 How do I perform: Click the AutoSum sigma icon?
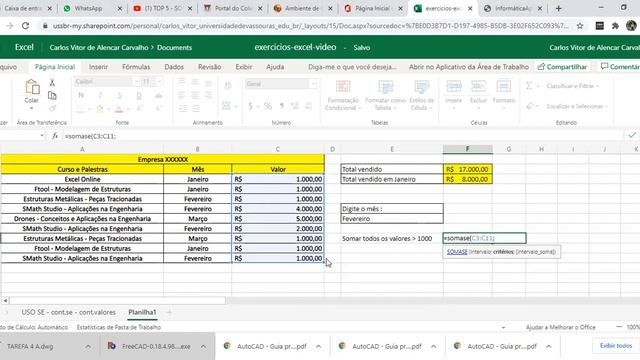coord(529,86)
